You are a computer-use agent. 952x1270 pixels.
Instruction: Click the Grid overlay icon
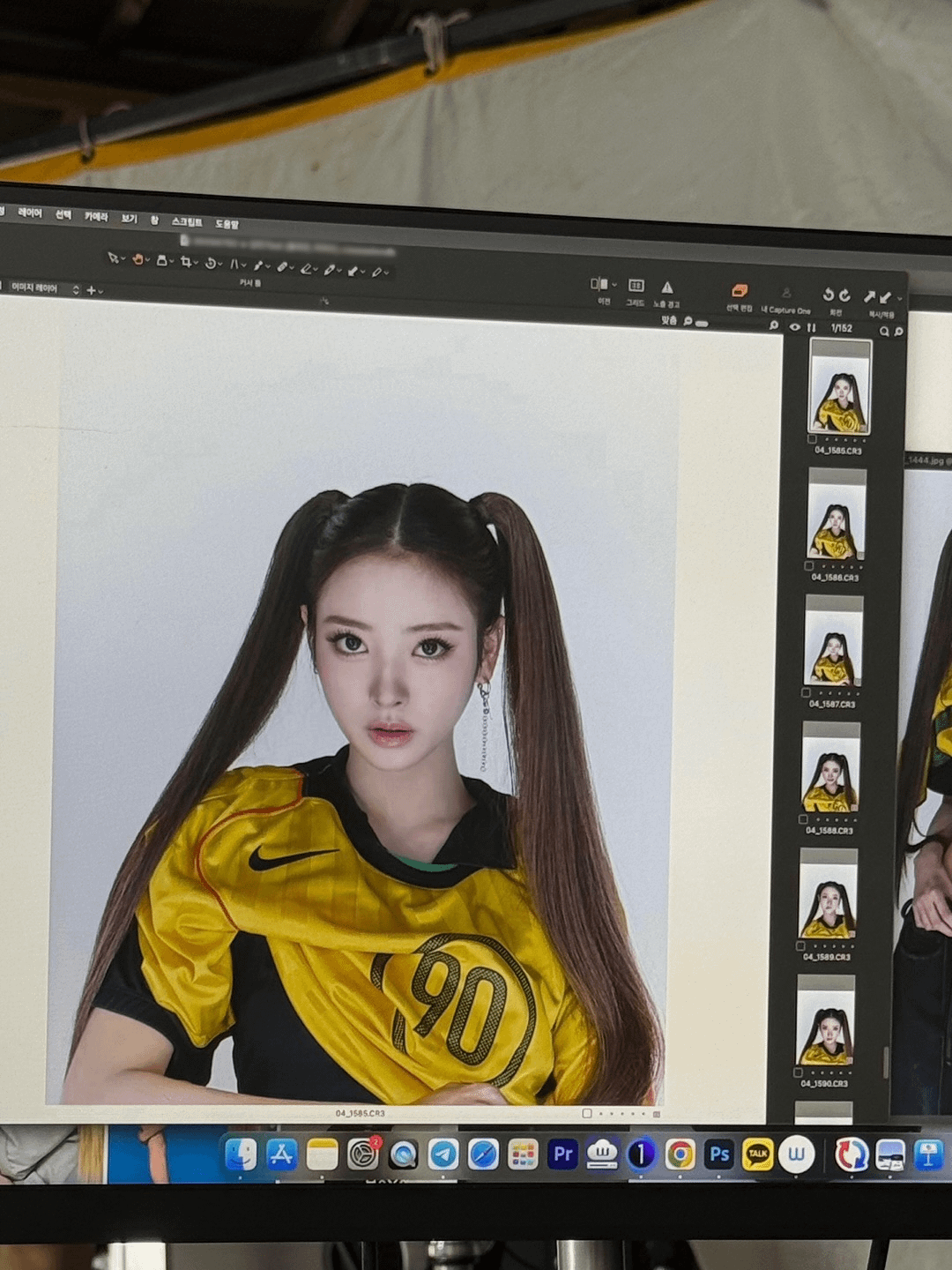click(636, 286)
